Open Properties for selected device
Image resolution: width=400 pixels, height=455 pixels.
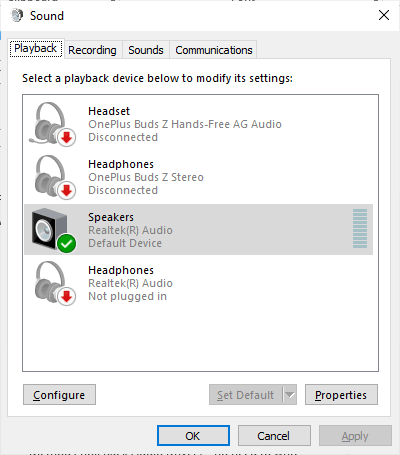341,395
